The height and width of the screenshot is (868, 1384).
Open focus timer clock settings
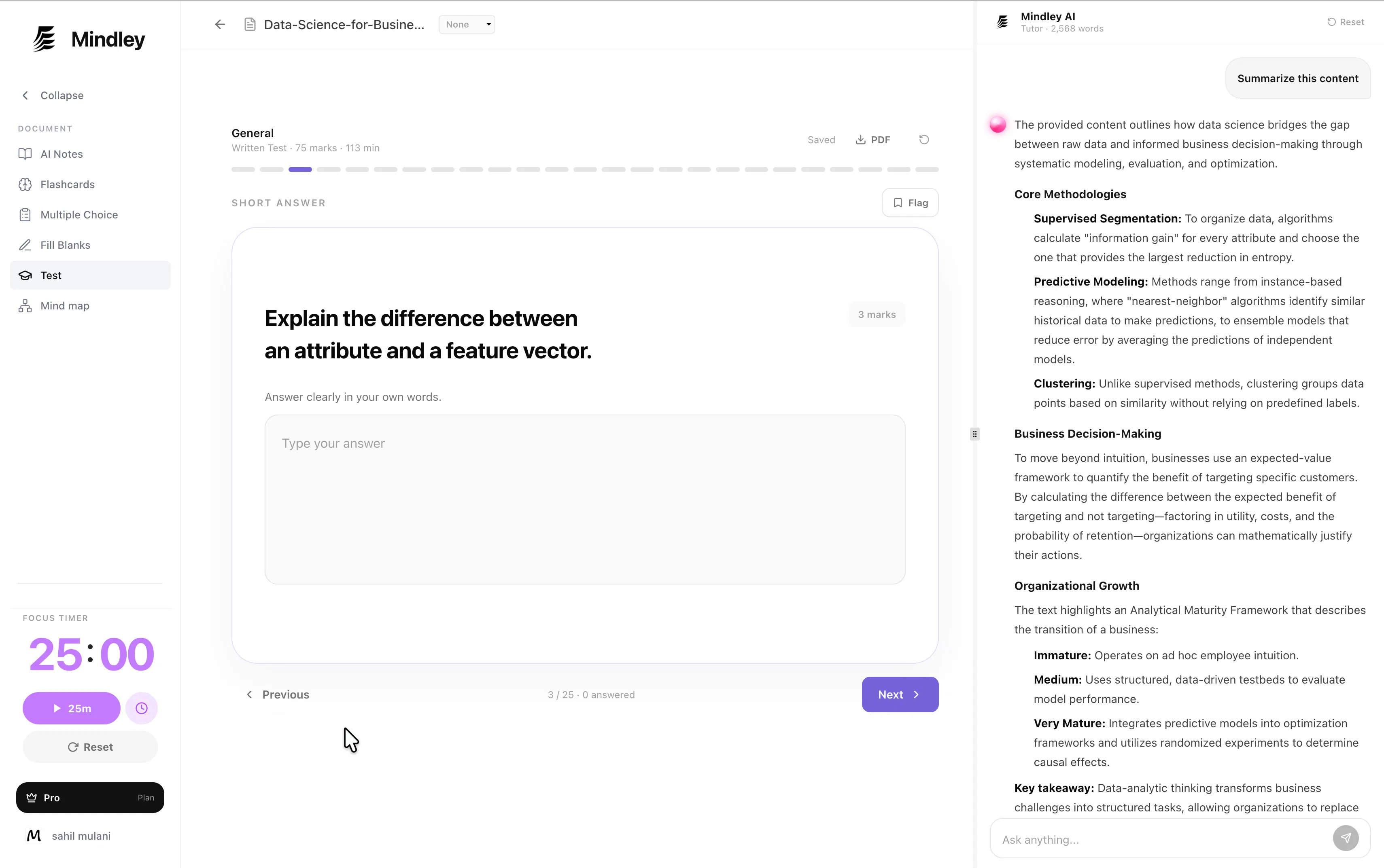pos(141,708)
